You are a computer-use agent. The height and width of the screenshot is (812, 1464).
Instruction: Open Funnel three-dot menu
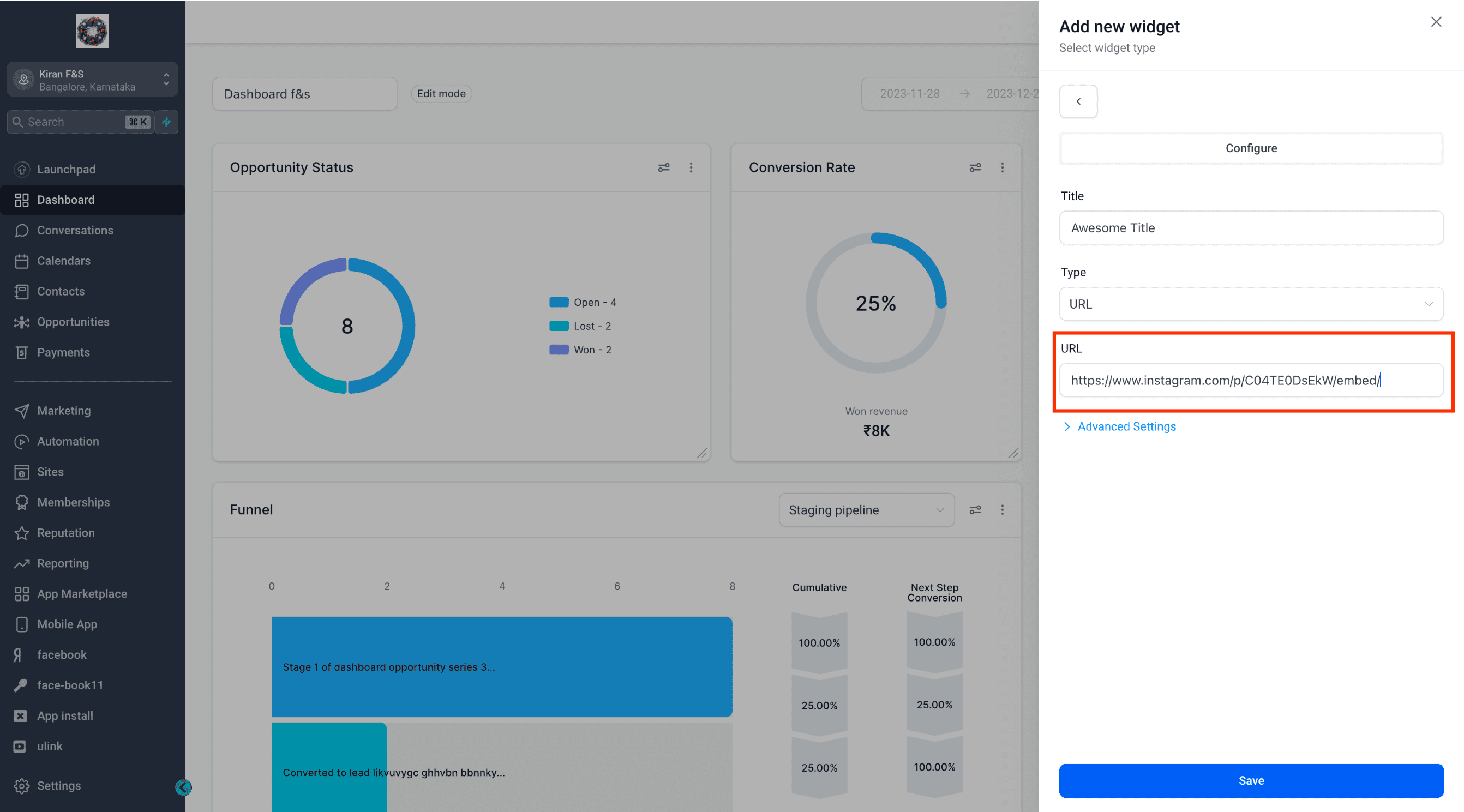point(1003,510)
